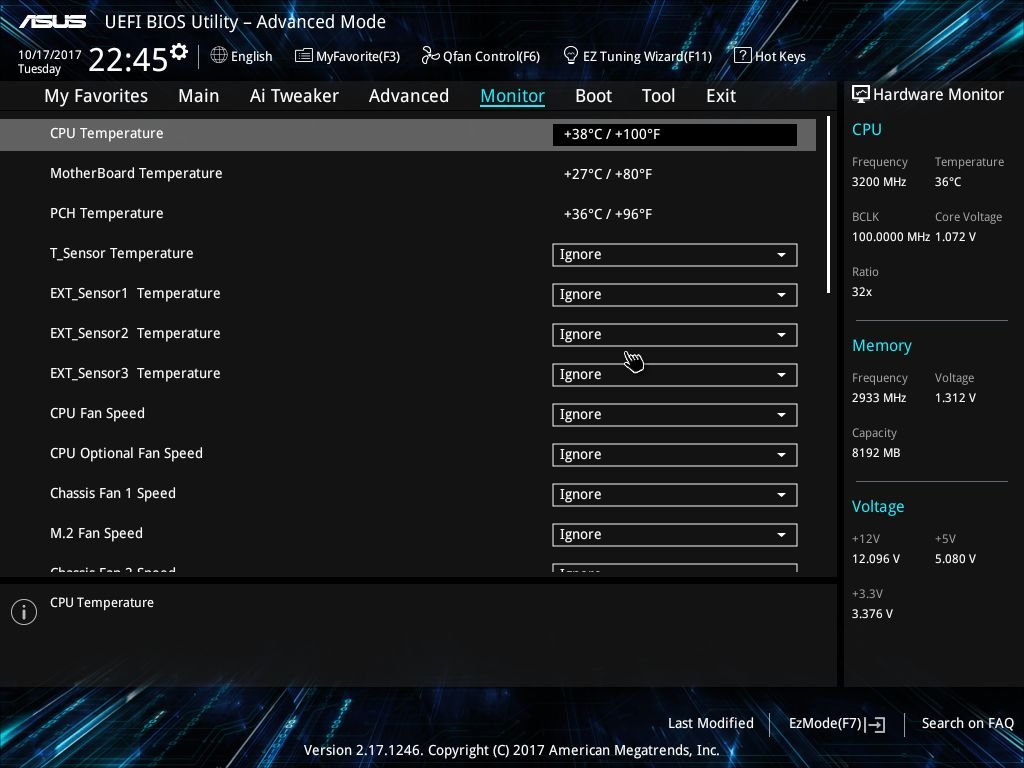Click the ASUS logo
Screen dimensions: 1024x768
pos(52,22)
